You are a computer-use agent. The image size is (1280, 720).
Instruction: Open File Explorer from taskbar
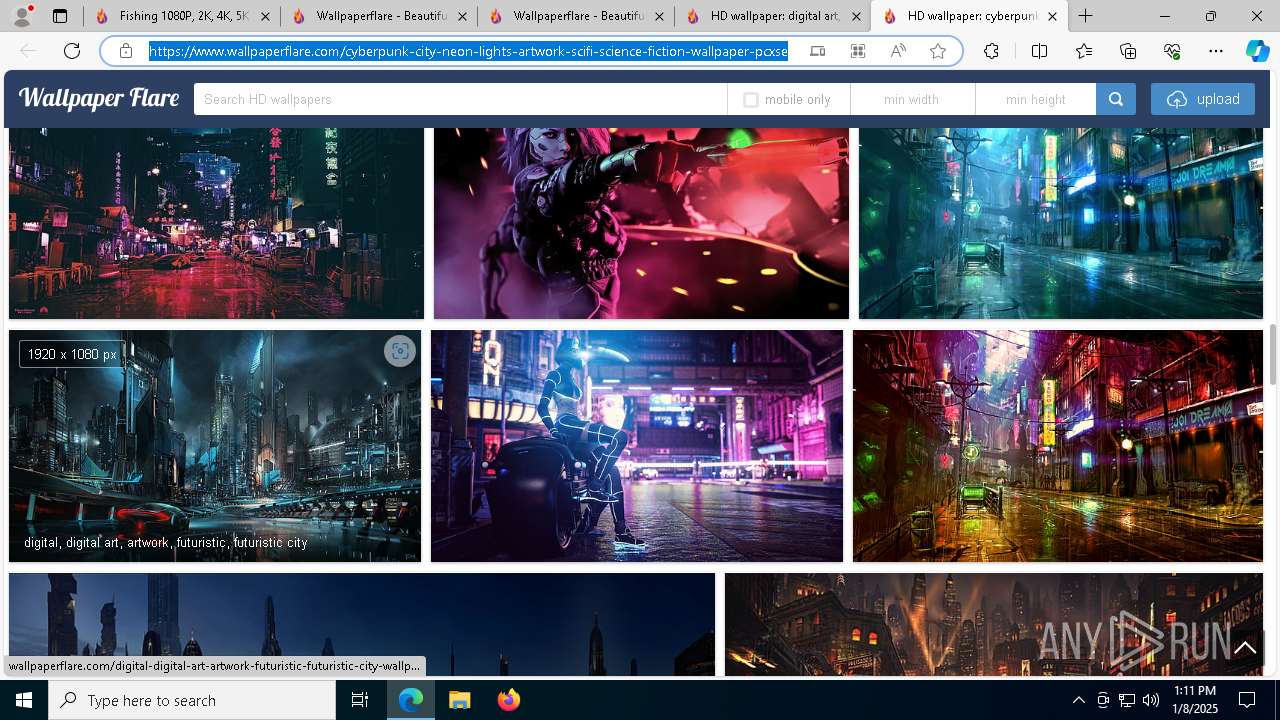coord(460,700)
